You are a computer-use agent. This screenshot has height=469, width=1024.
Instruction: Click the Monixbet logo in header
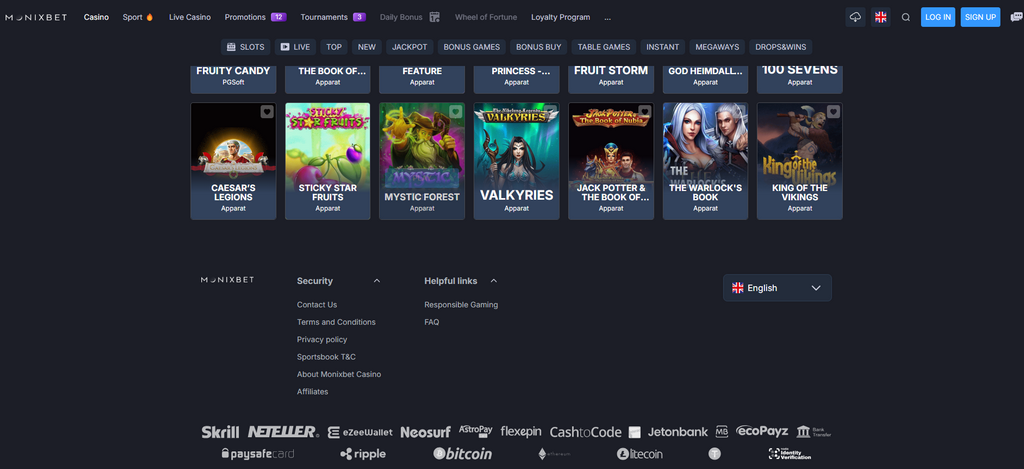tap(38, 17)
